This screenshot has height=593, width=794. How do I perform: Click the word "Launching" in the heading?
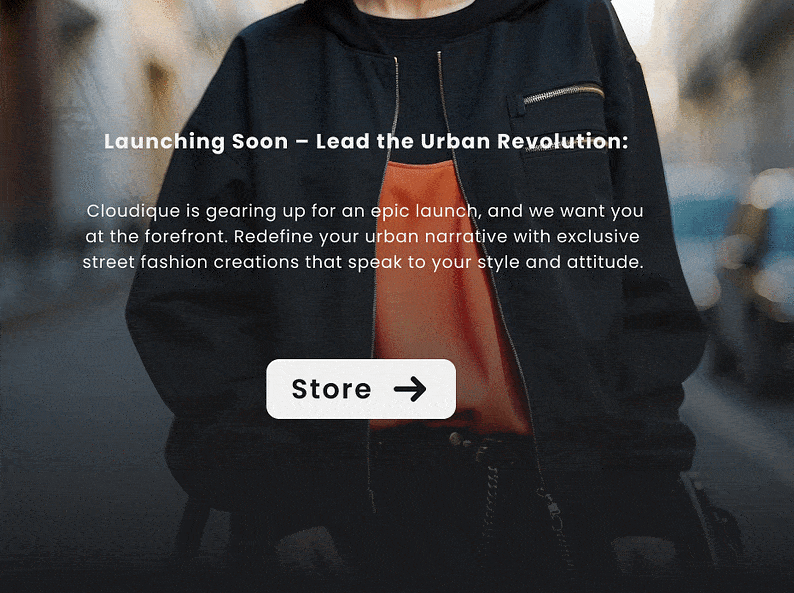[x=164, y=141]
